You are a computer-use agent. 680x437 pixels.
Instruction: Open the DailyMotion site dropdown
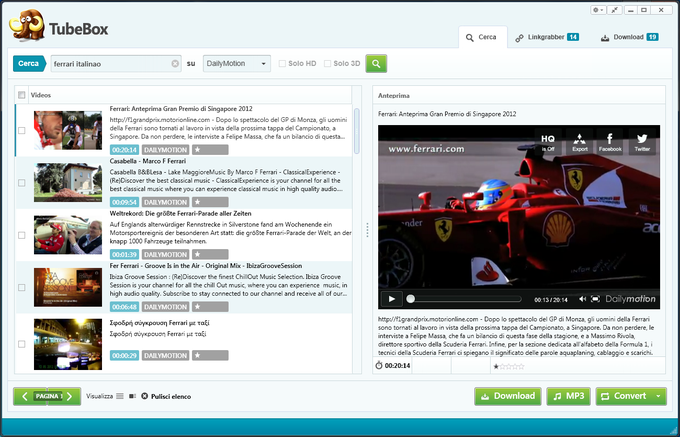pyautogui.click(x=237, y=64)
